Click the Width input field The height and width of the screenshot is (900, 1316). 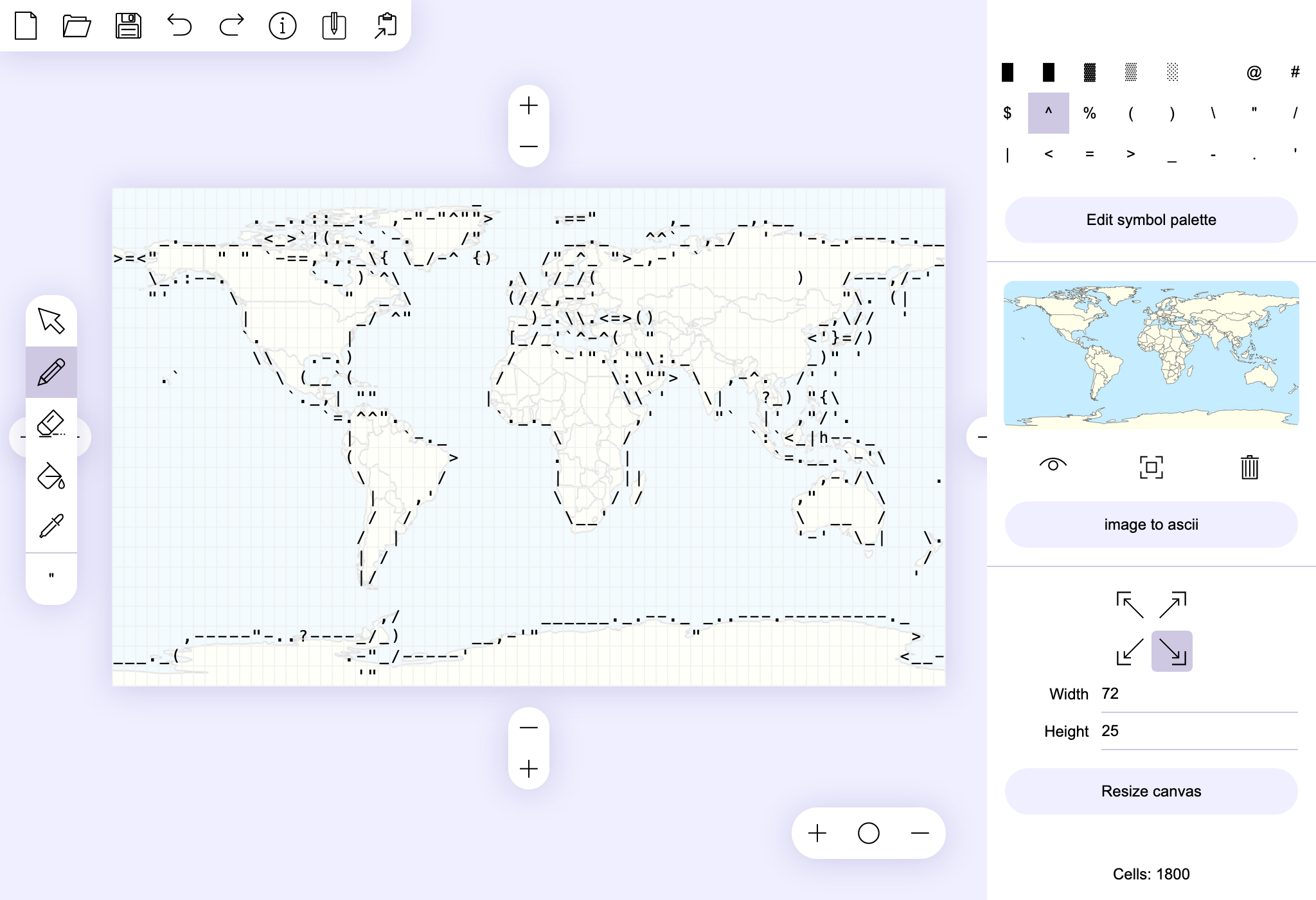tap(1198, 694)
